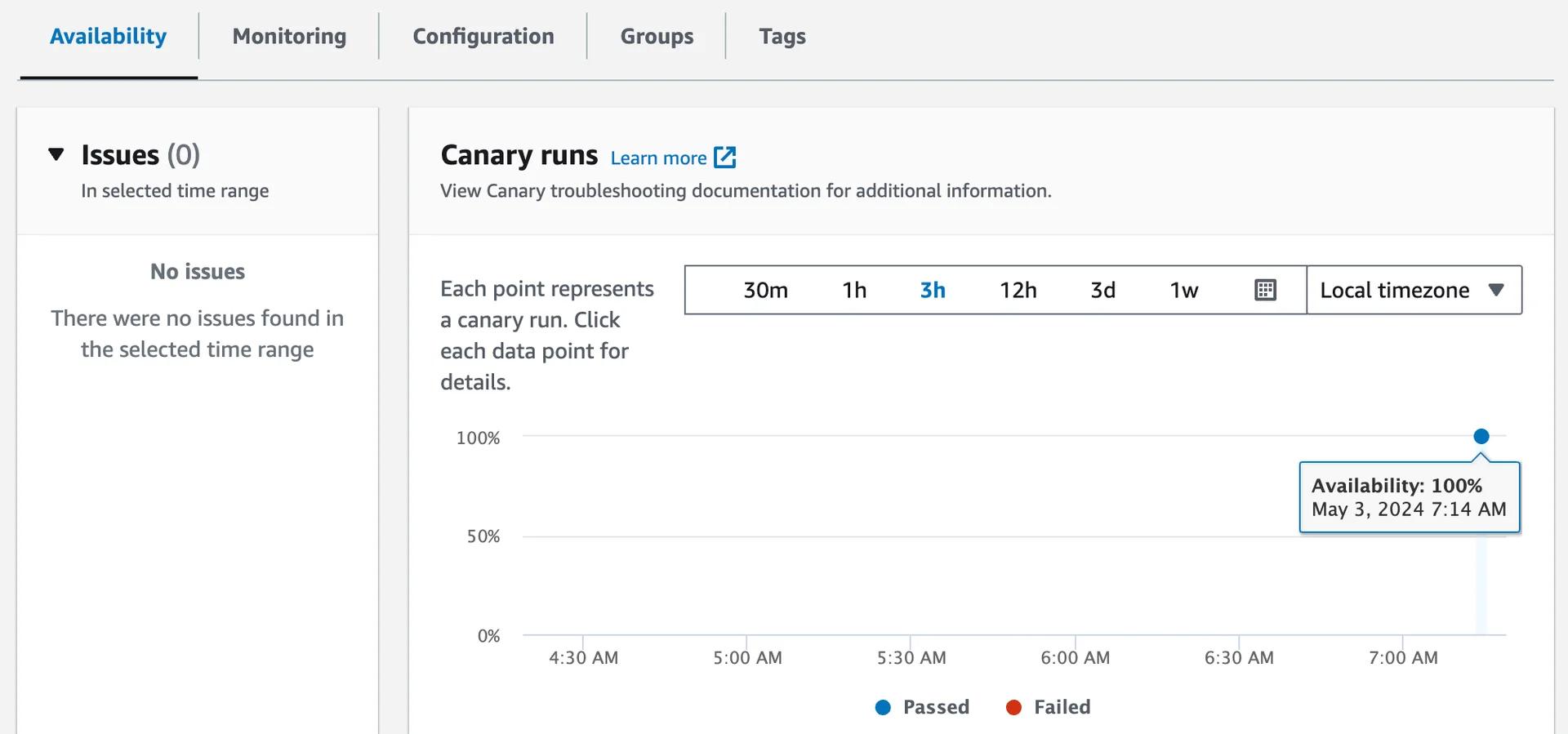
Task: Click the Issues (0) heading
Action: (x=140, y=154)
